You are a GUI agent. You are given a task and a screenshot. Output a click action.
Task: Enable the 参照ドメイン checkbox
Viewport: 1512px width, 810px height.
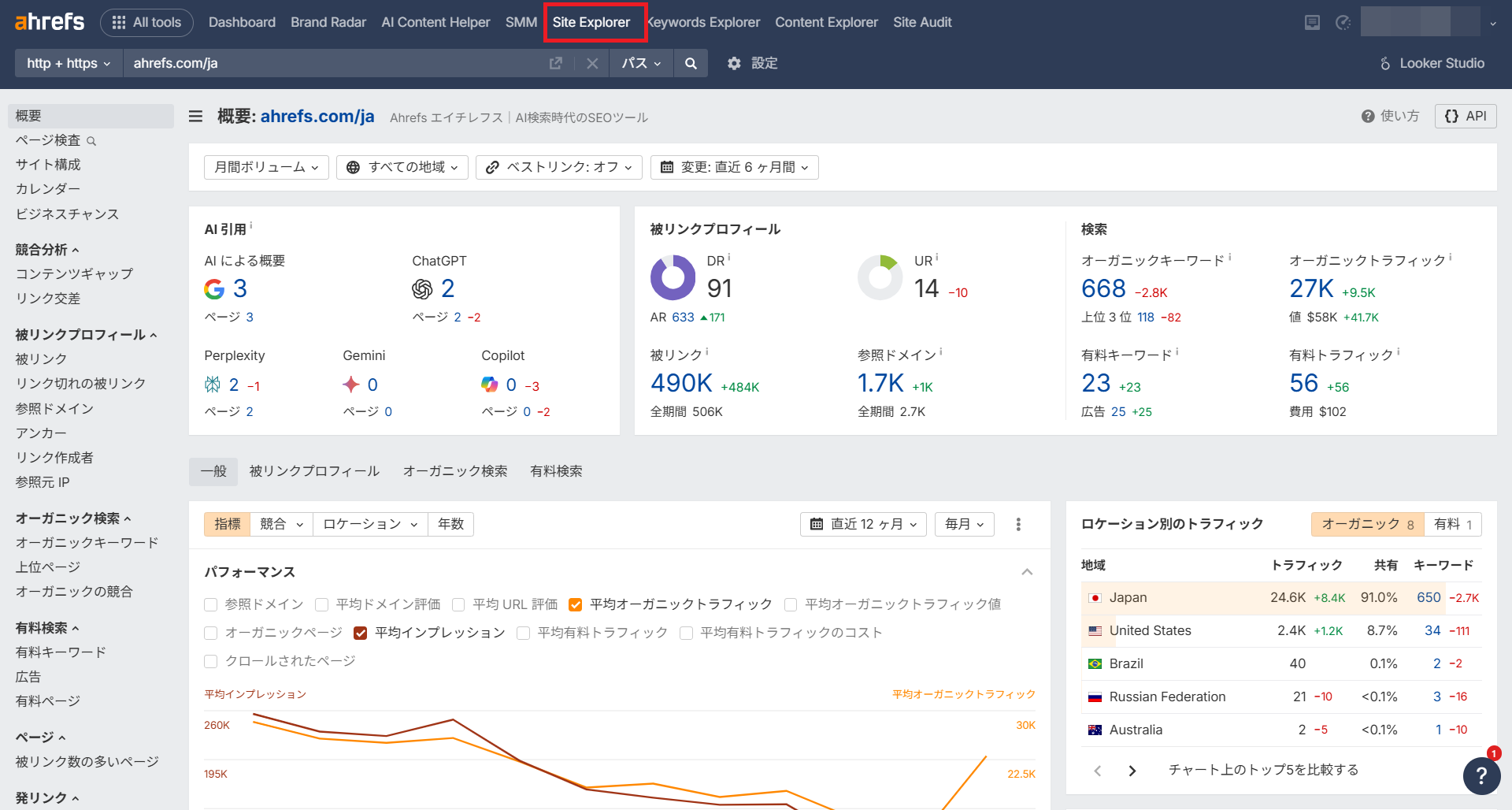click(210, 604)
